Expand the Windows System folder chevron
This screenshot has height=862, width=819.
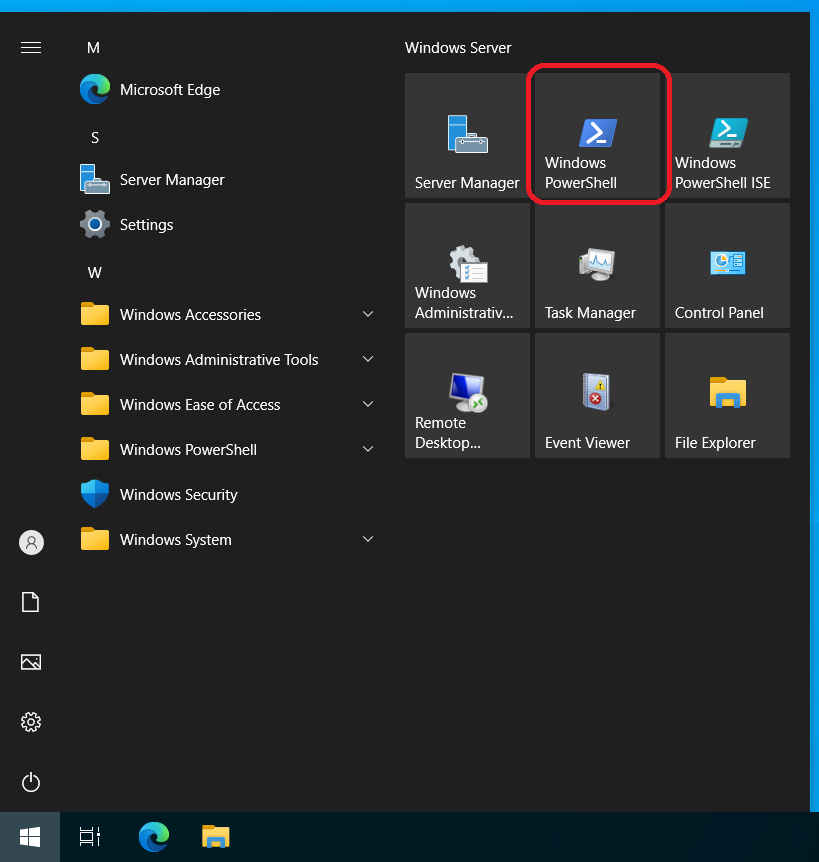(x=368, y=539)
